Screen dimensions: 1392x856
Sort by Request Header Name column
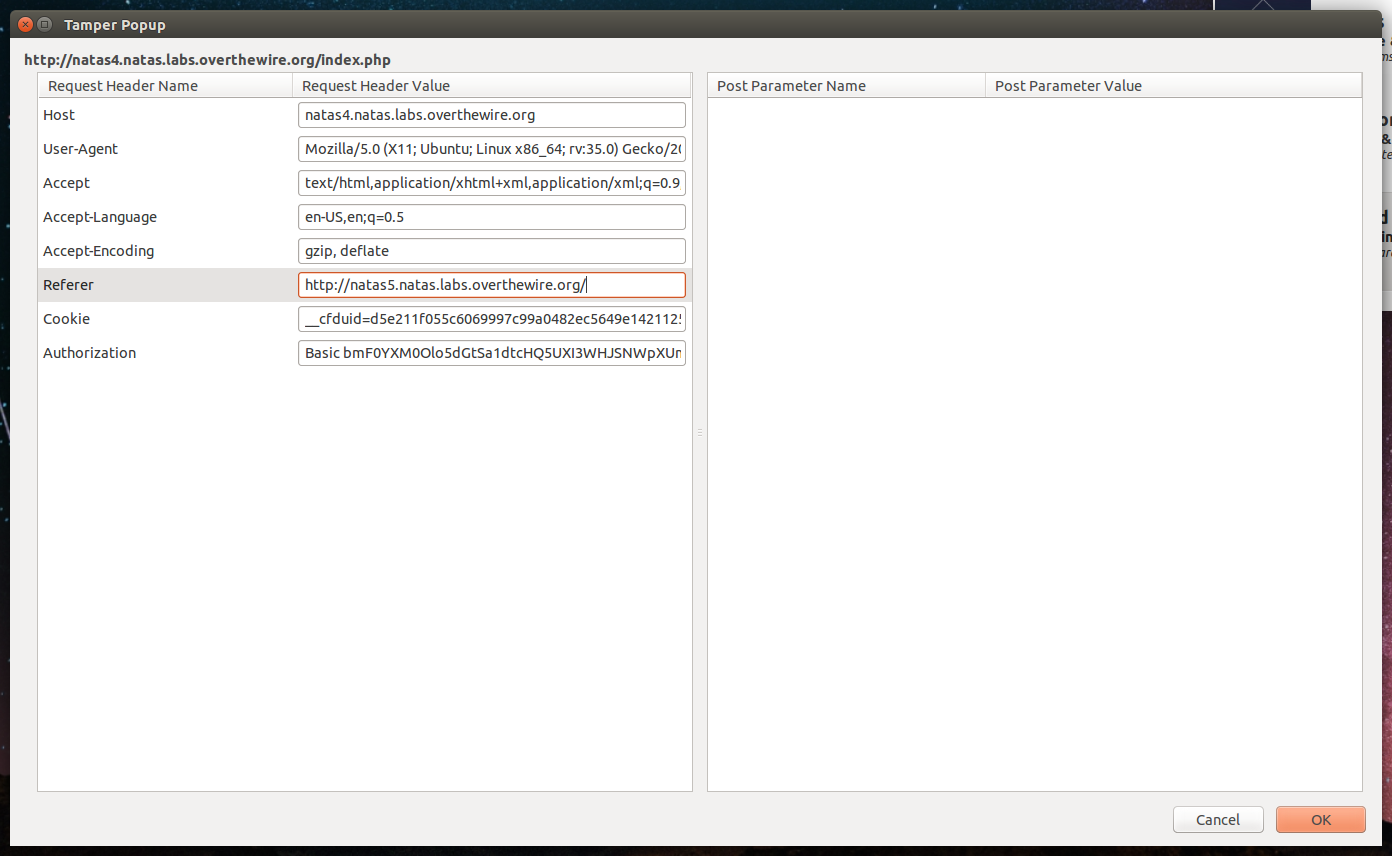click(x=165, y=86)
